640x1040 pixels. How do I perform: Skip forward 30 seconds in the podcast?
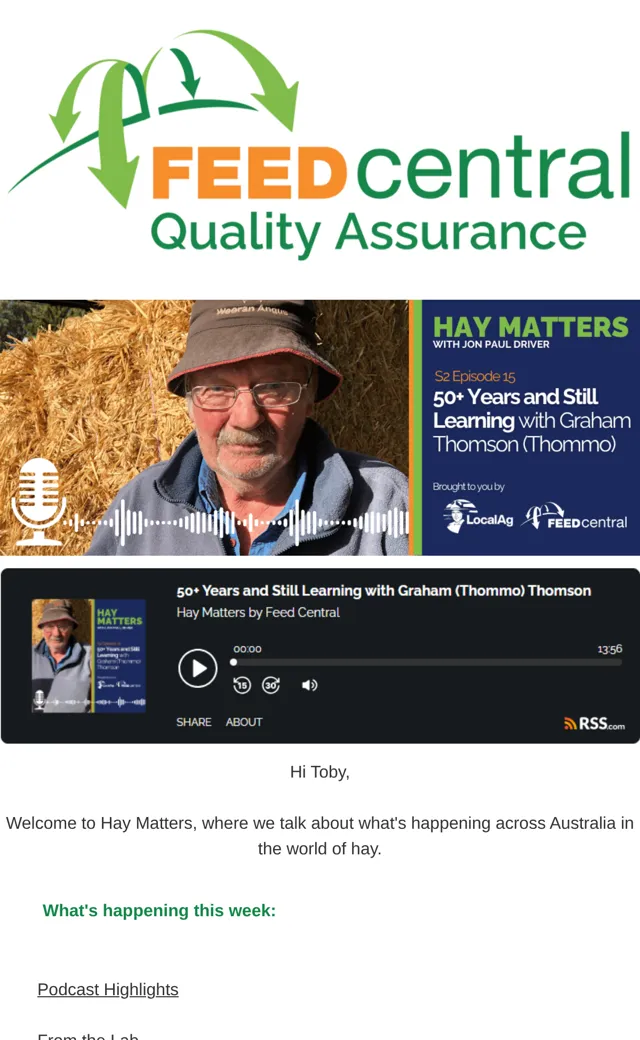[x=271, y=685]
